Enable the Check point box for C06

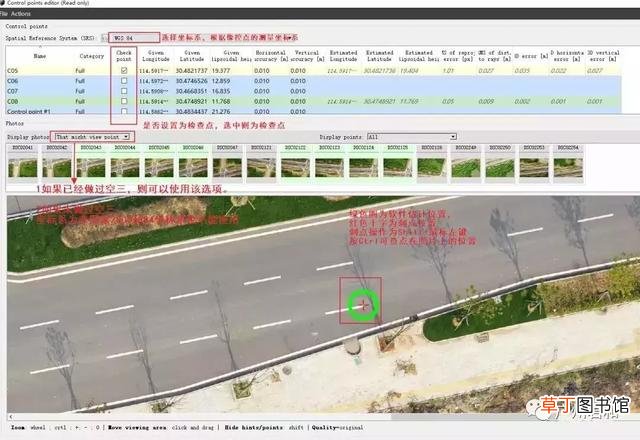tap(124, 81)
